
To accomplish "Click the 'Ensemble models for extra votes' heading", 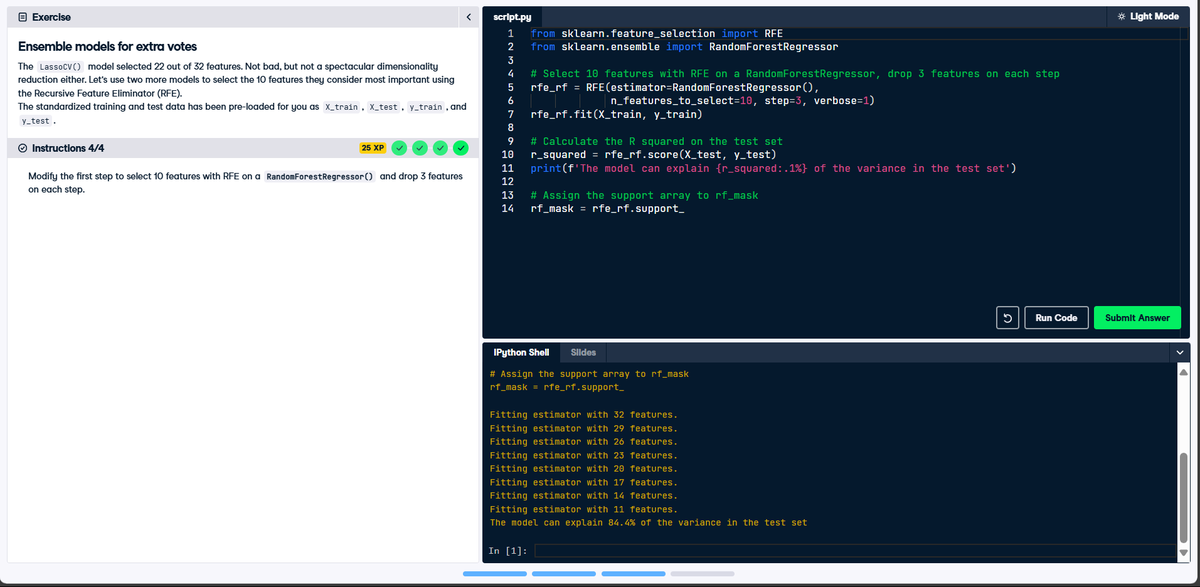I will click(108, 47).
